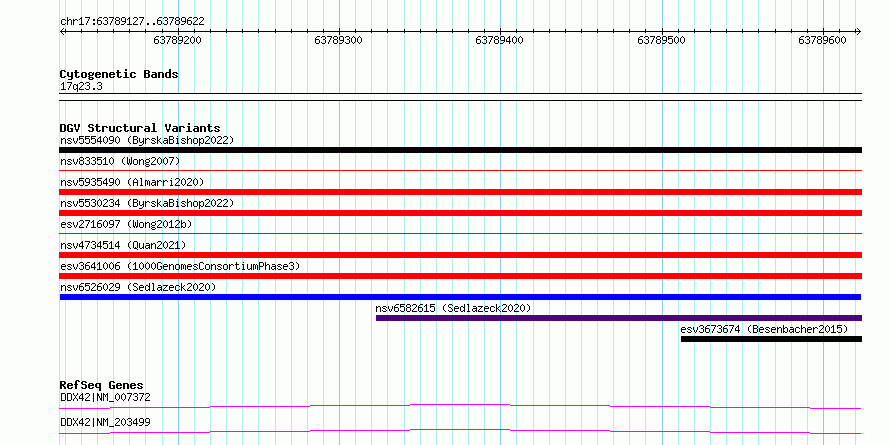890x445 pixels.
Task: Click ruler position 63789600
Action: coord(822,40)
